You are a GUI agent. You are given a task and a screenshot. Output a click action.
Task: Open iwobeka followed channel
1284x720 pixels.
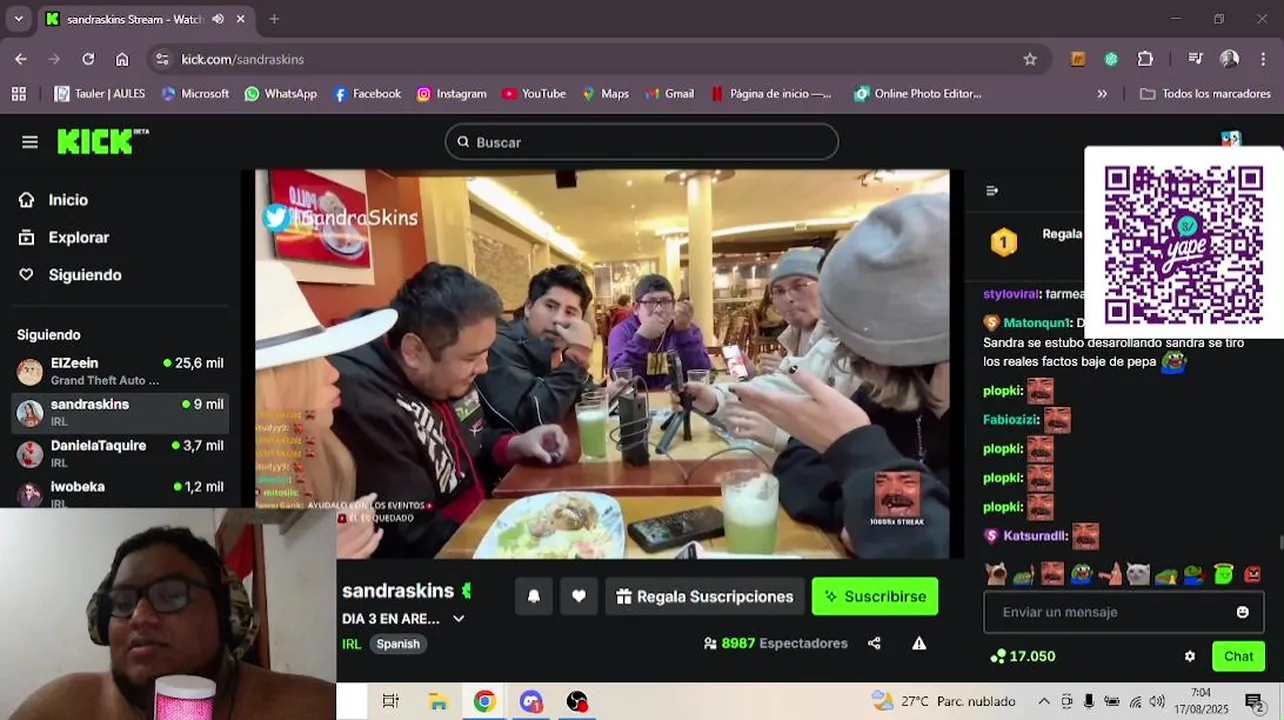[x=120, y=493]
